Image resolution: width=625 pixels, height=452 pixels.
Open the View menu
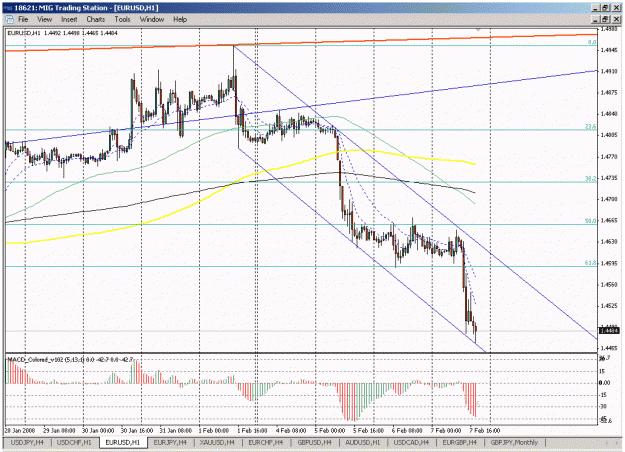click(x=45, y=19)
